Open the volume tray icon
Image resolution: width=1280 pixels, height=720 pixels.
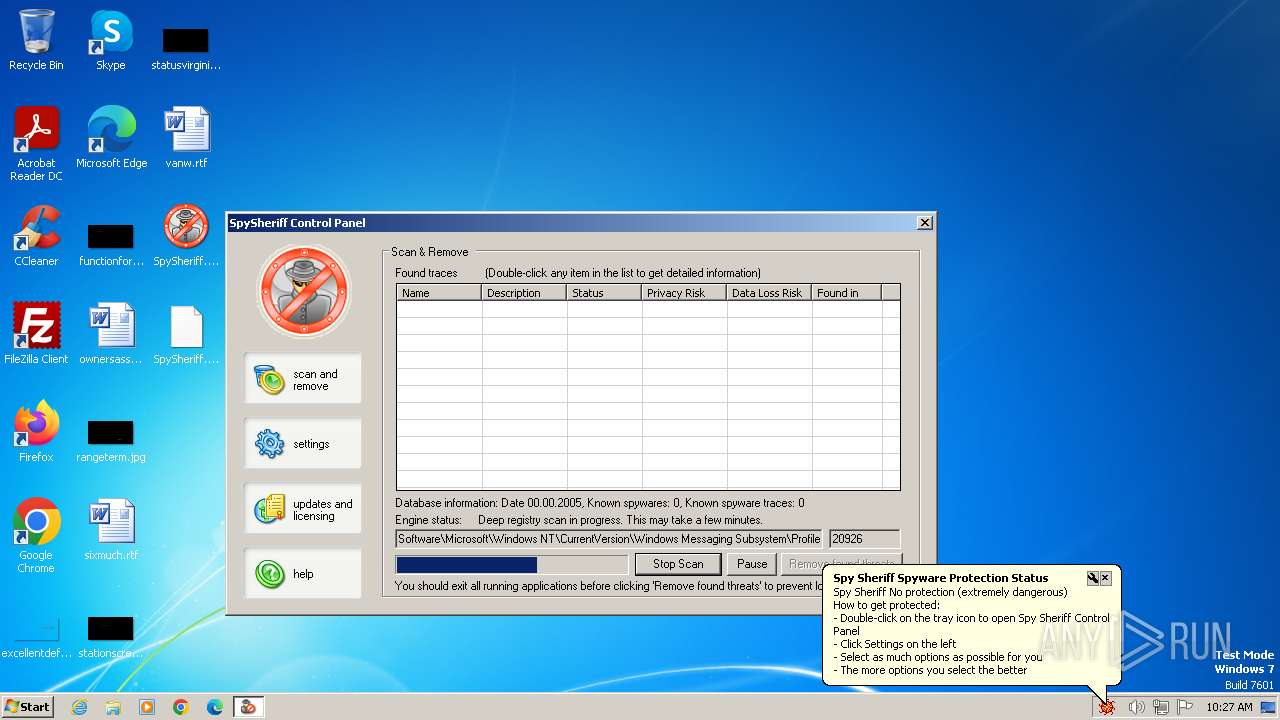point(1136,707)
